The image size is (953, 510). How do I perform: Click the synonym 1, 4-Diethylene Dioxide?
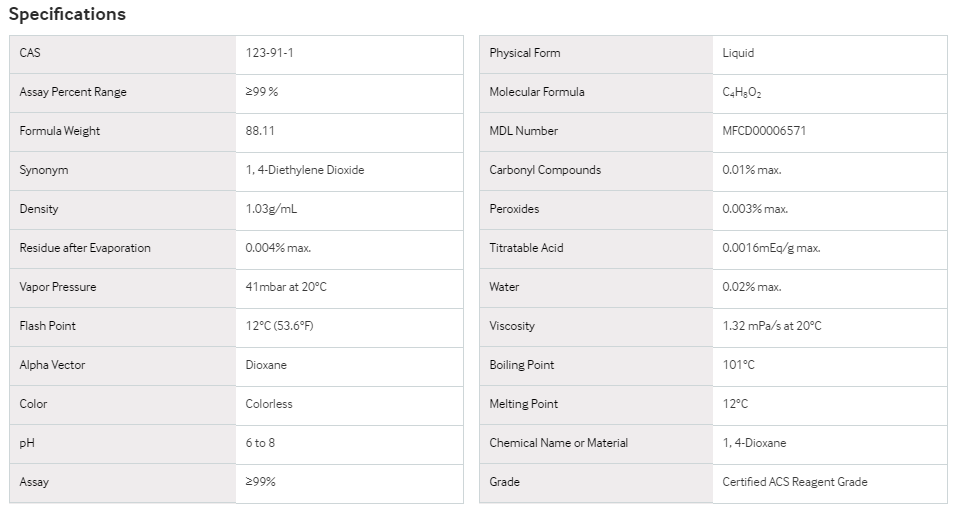(x=304, y=170)
